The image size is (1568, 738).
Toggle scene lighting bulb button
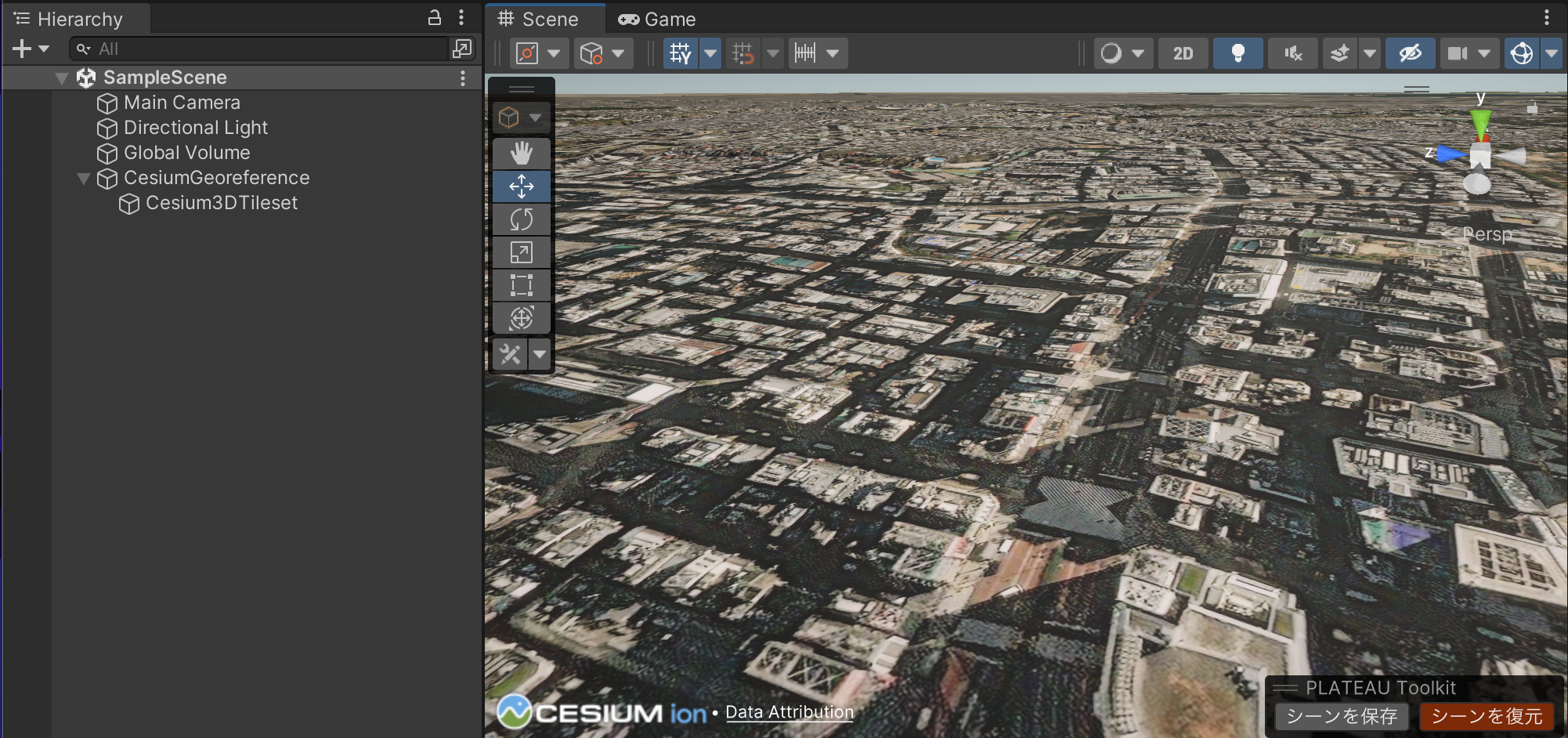coord(1237,53)
